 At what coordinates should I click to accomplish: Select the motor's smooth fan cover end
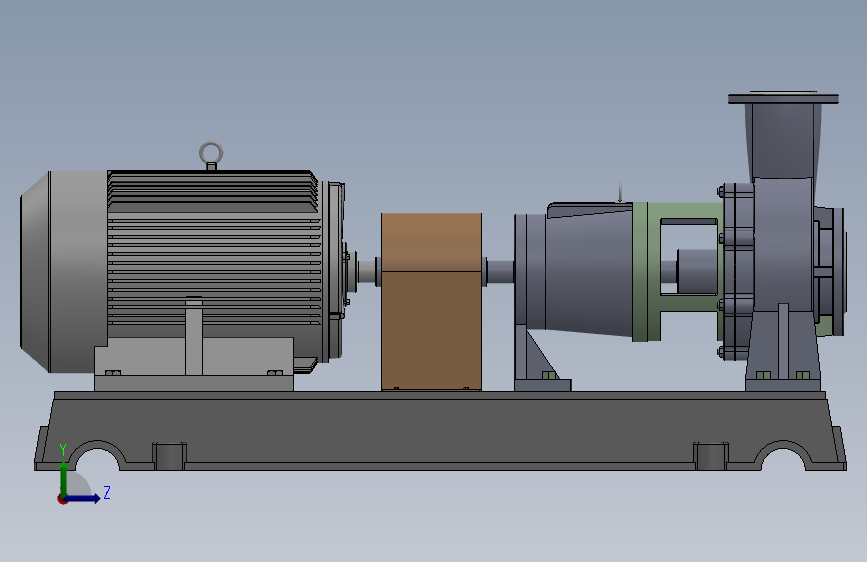[64, 271]
